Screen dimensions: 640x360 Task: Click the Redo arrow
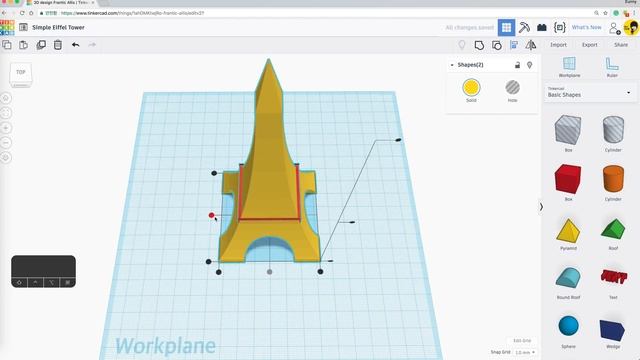pos(92,44)
